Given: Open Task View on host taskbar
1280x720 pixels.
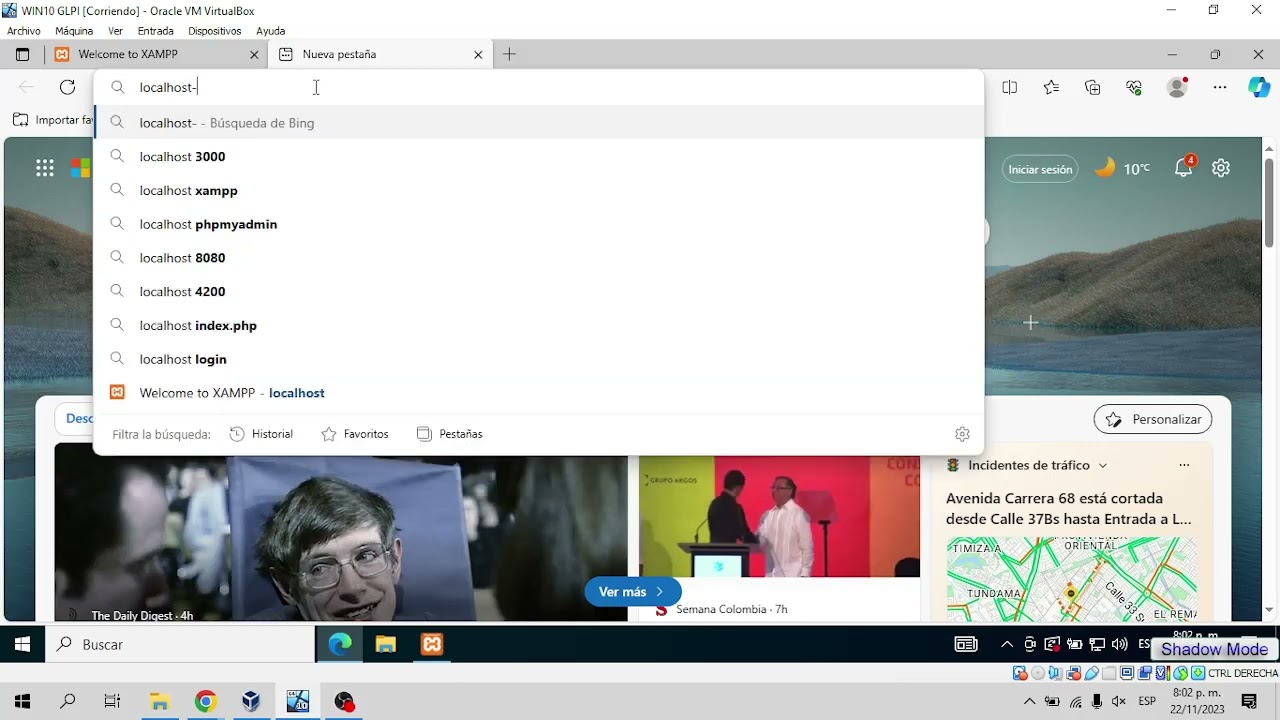Looking at the screenshot, I should (x=113, y=702).
